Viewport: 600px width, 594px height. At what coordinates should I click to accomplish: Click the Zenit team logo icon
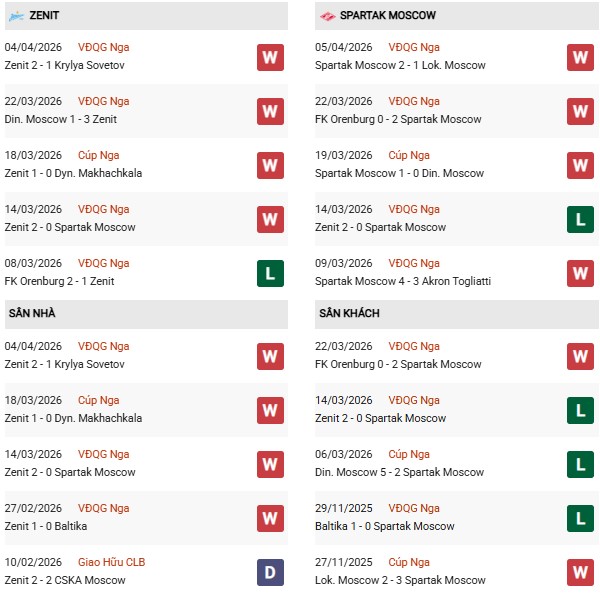pos(17,16)
